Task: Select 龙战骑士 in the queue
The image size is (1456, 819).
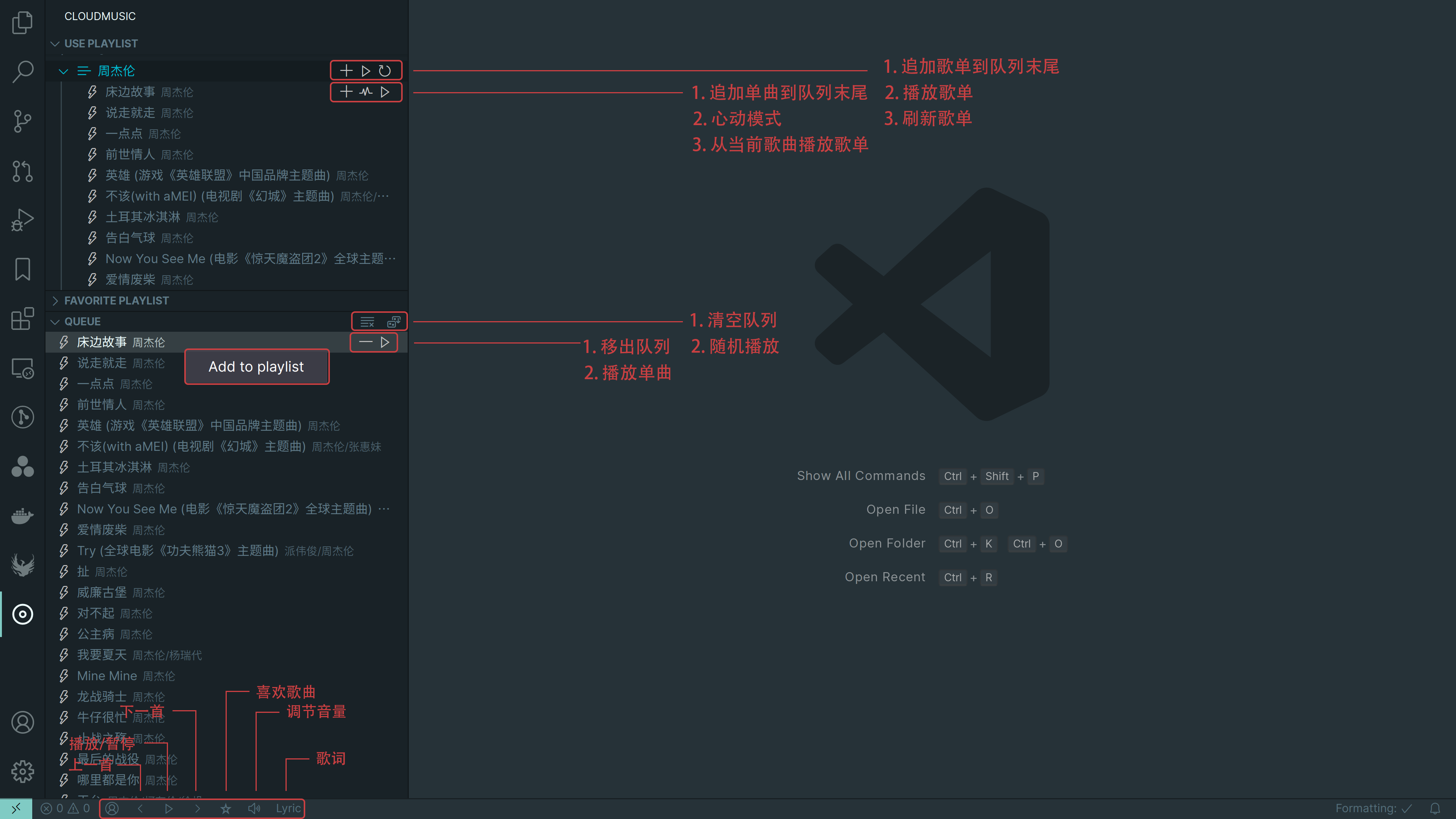Action: click(x=227, y=697)
